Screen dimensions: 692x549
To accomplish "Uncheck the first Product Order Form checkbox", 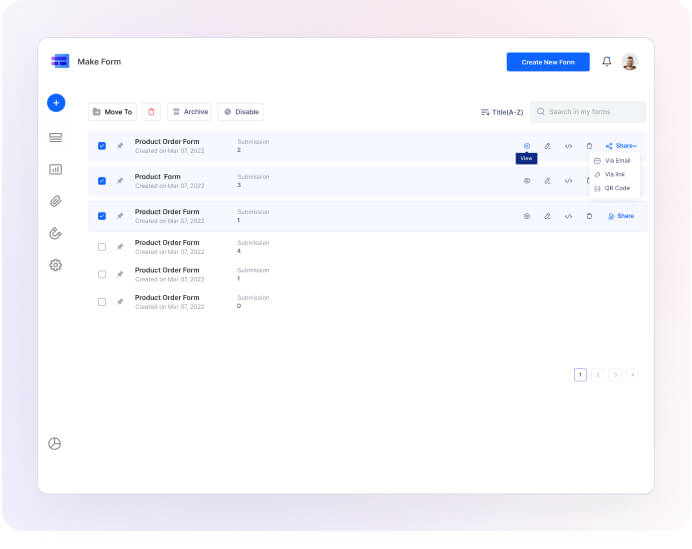I will (102, 146).
